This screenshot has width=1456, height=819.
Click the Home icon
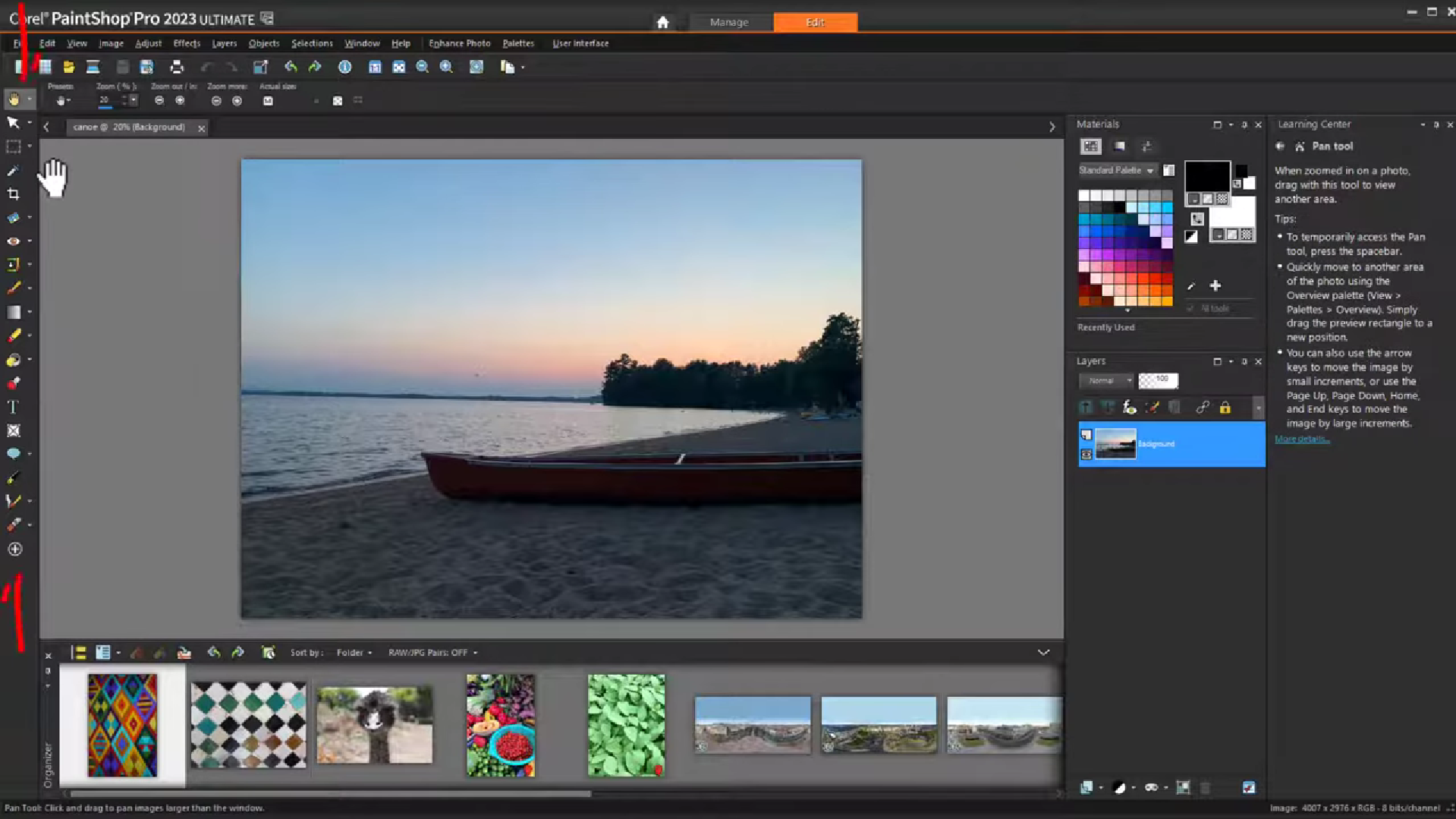[x=662, y=22]
